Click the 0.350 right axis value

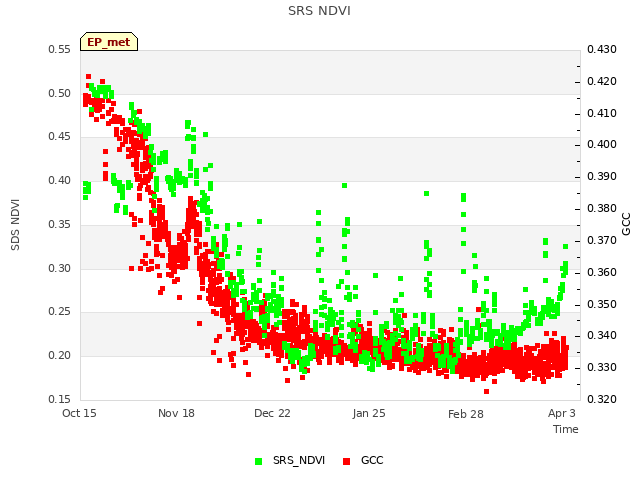602,304
